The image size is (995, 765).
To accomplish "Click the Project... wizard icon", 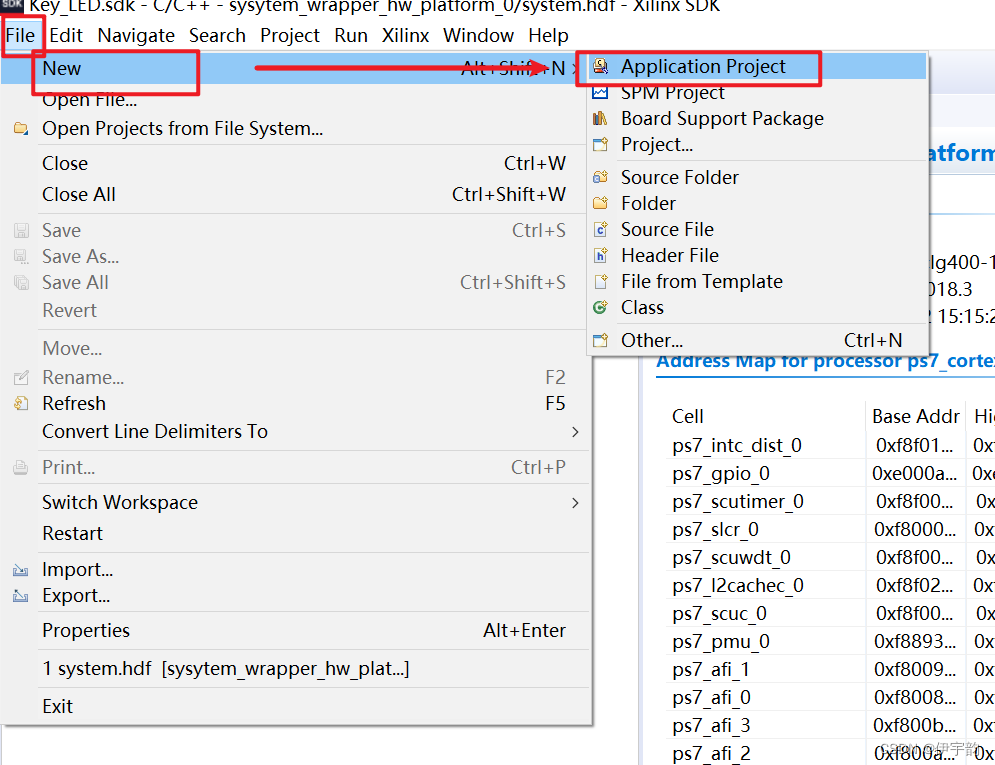I will [x=600, y=145].
